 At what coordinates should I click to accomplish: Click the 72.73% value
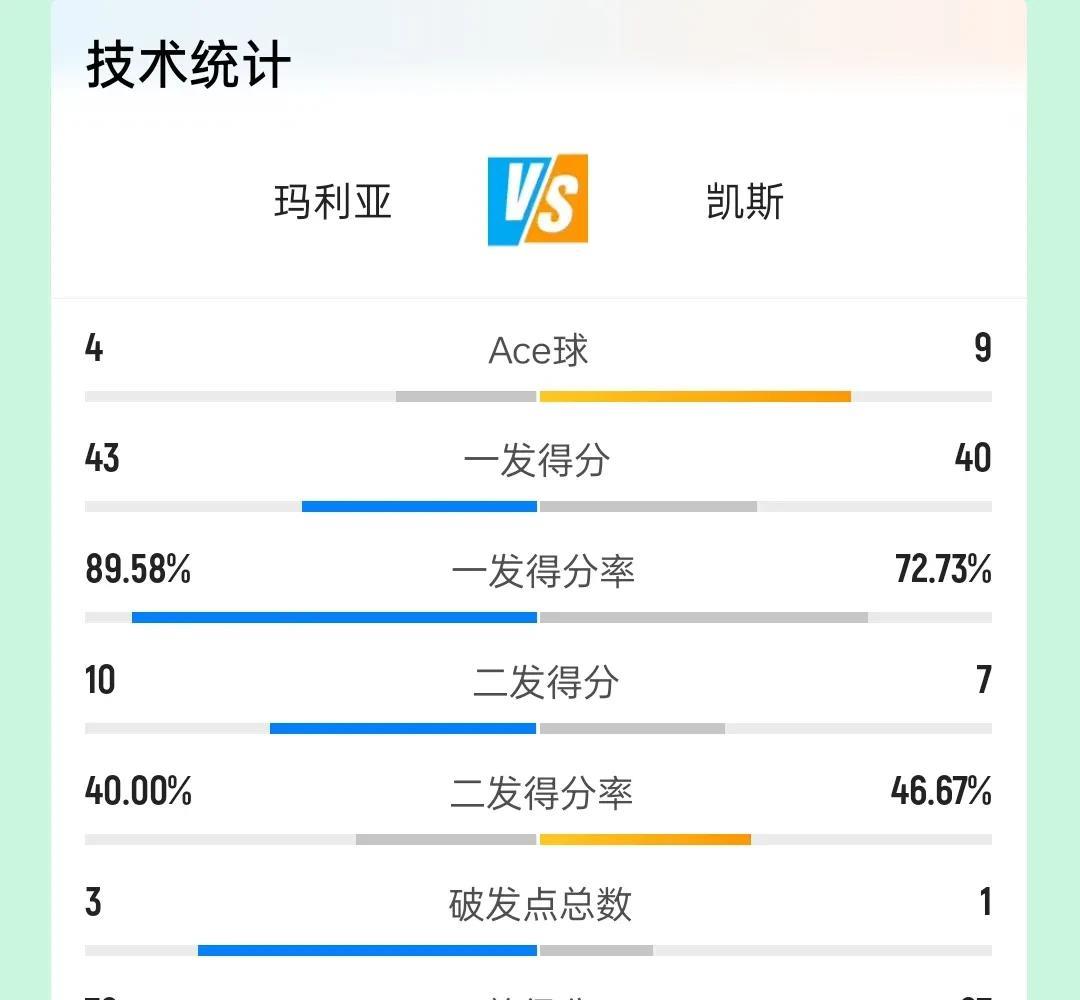click(943, 569)
